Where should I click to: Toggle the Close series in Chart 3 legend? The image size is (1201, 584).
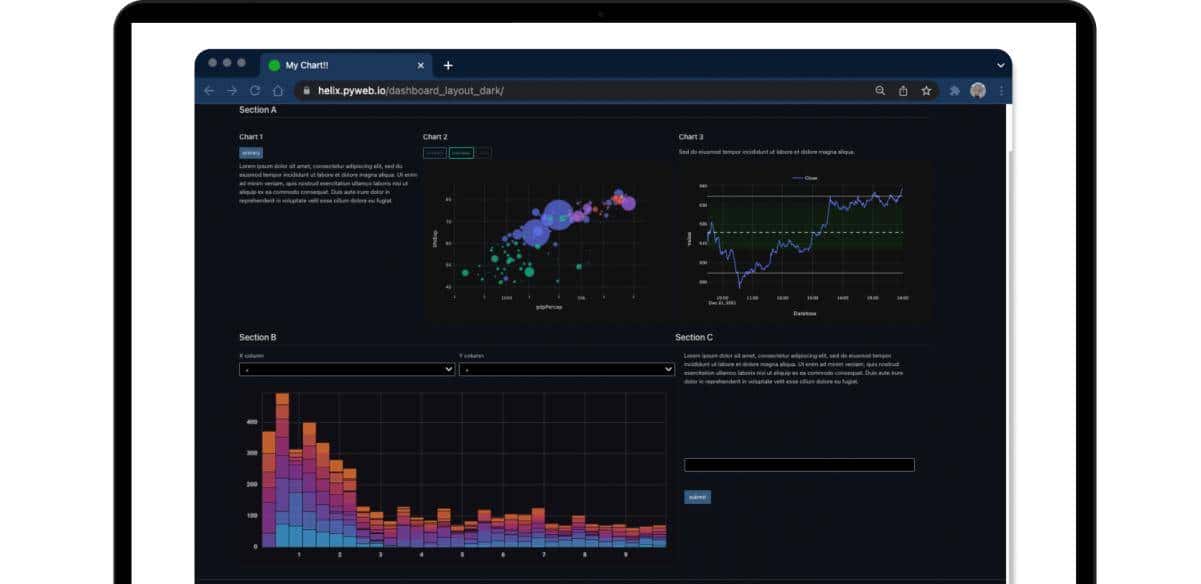click(805, 178)
